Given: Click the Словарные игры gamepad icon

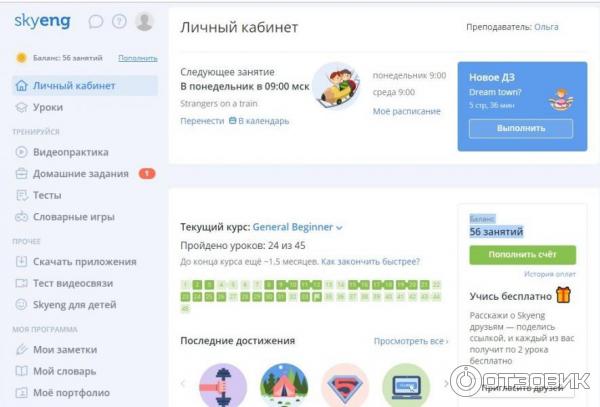Looking at the screenshot, I should (x=22, y=217).
